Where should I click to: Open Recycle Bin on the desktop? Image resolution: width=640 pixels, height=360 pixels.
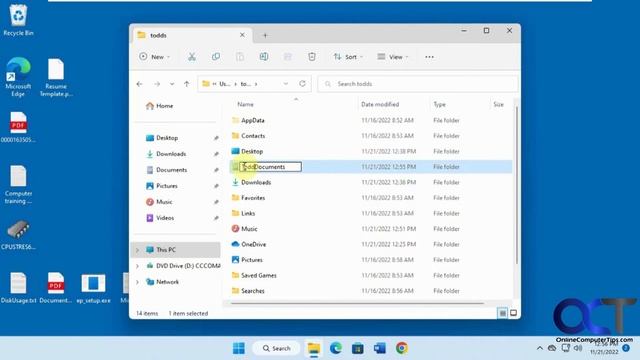[18, 20]
